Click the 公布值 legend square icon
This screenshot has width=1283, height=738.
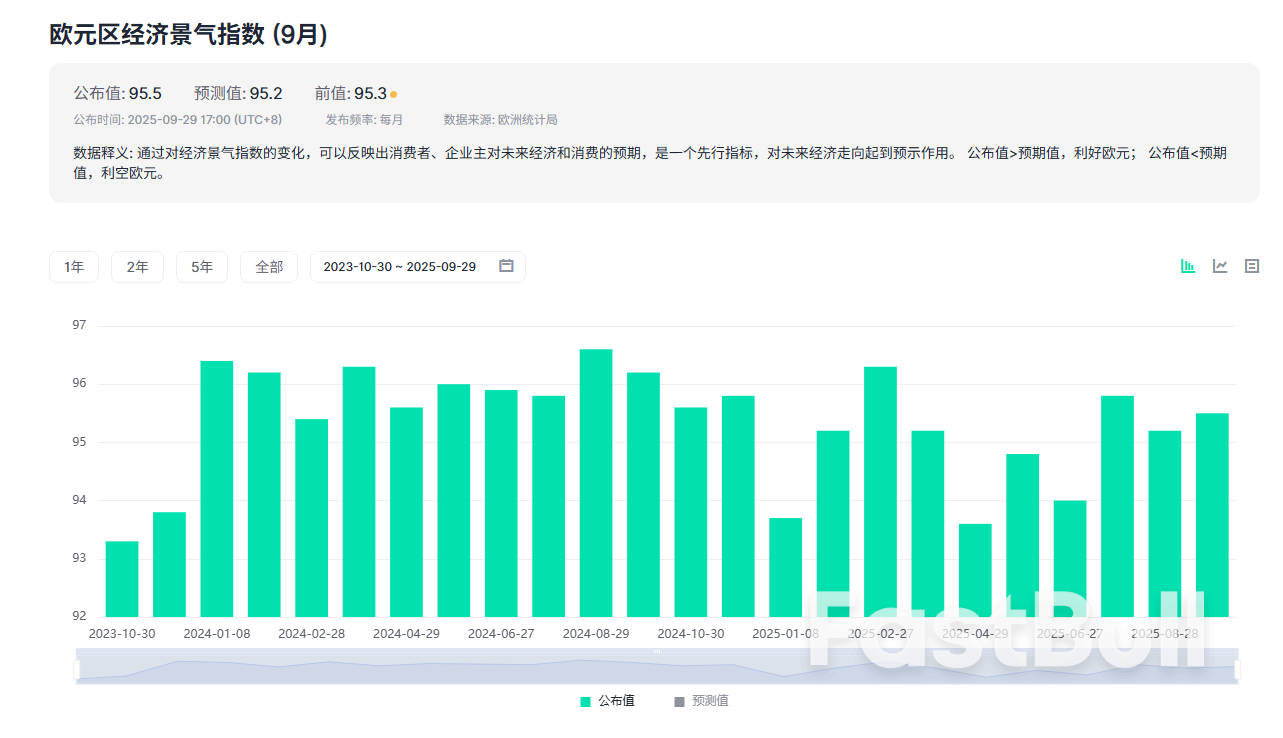[585, 700]
